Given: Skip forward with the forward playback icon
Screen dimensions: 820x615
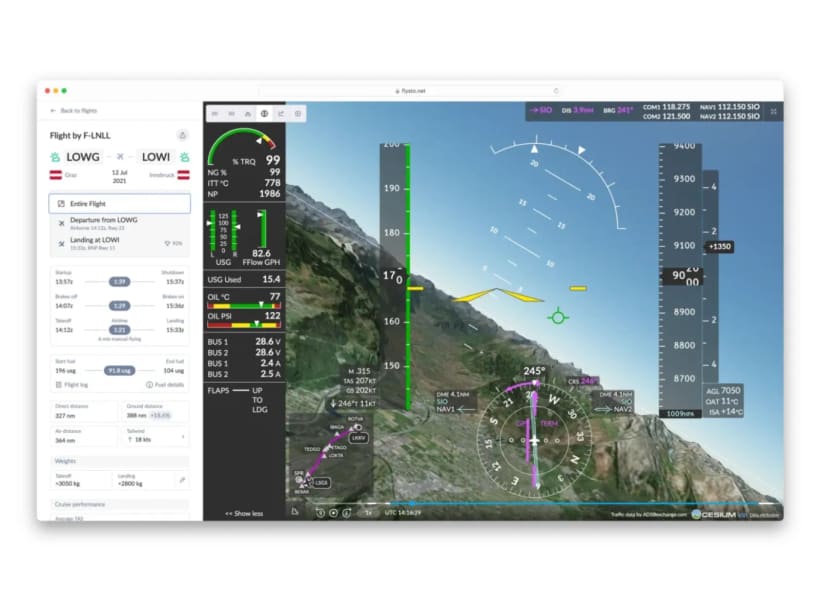Looking at the screenshot, I should click(346, 513).
